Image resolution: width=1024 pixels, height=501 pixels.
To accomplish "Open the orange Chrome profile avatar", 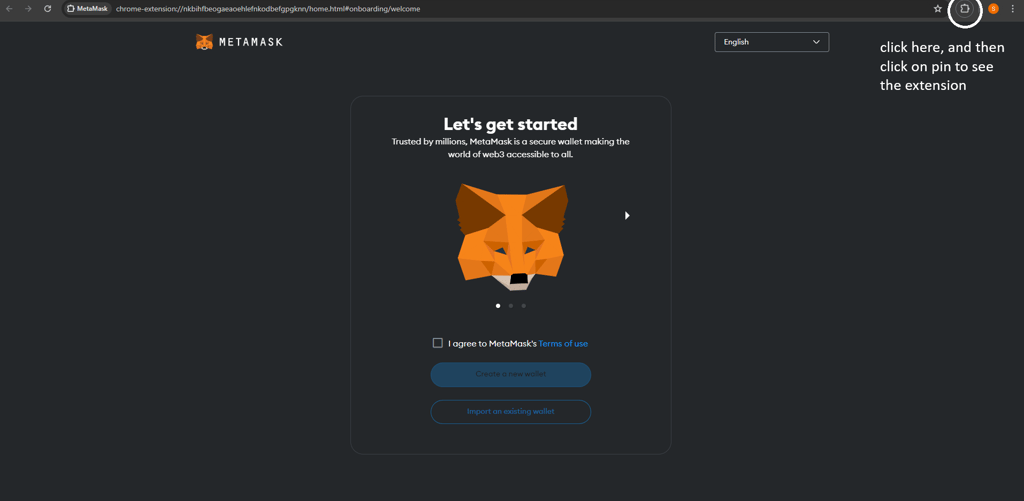I will (993, 9).
